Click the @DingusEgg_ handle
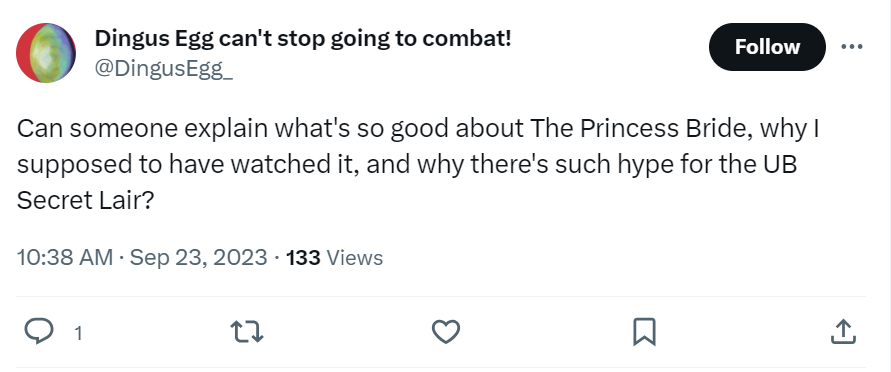The height and width of the screenshot is (372, 891). coord(164,69)
